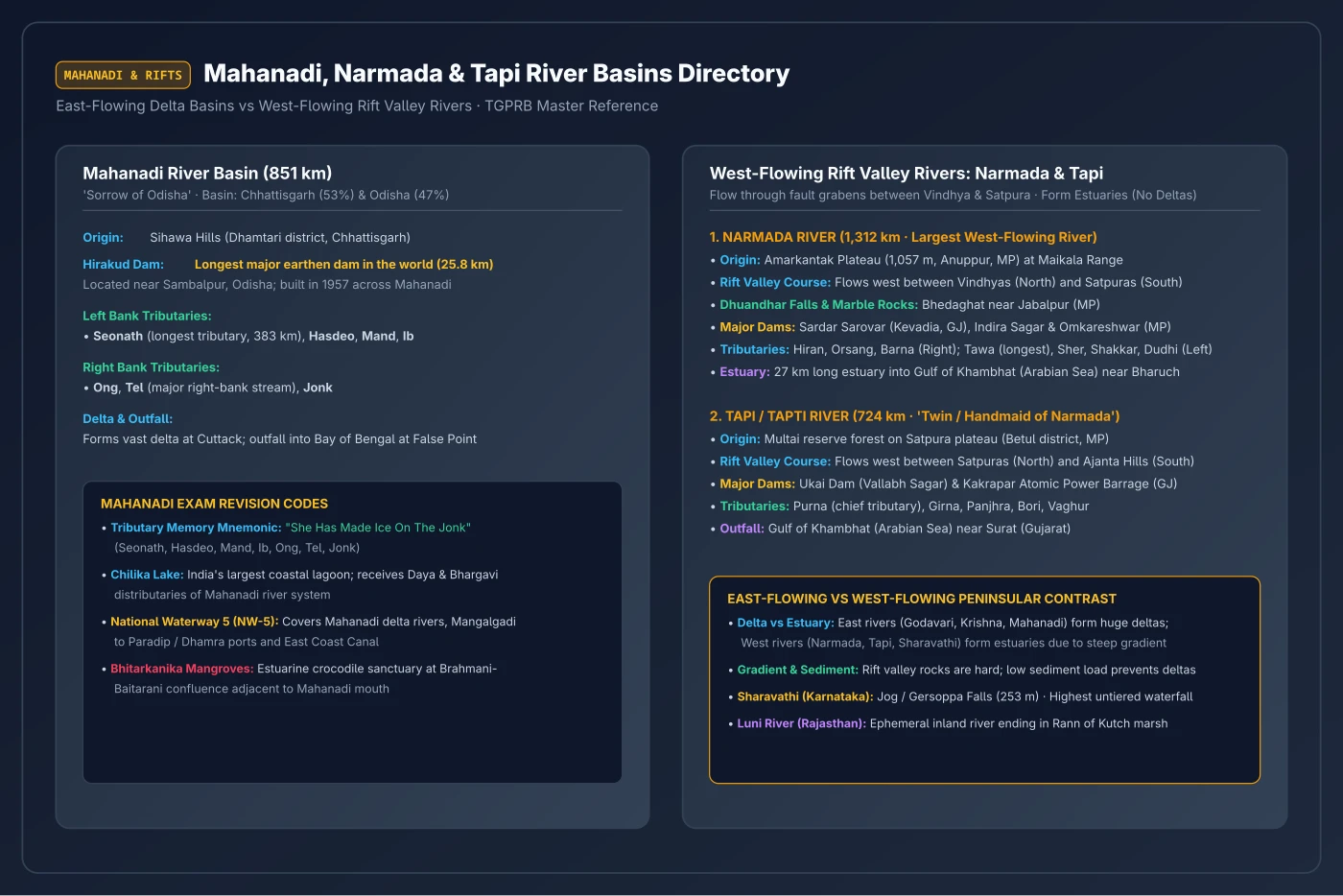Click the 'Left Bank Tributaries:' label
The width and height of the screenshot is (1343, 896).
pos(147,316)
